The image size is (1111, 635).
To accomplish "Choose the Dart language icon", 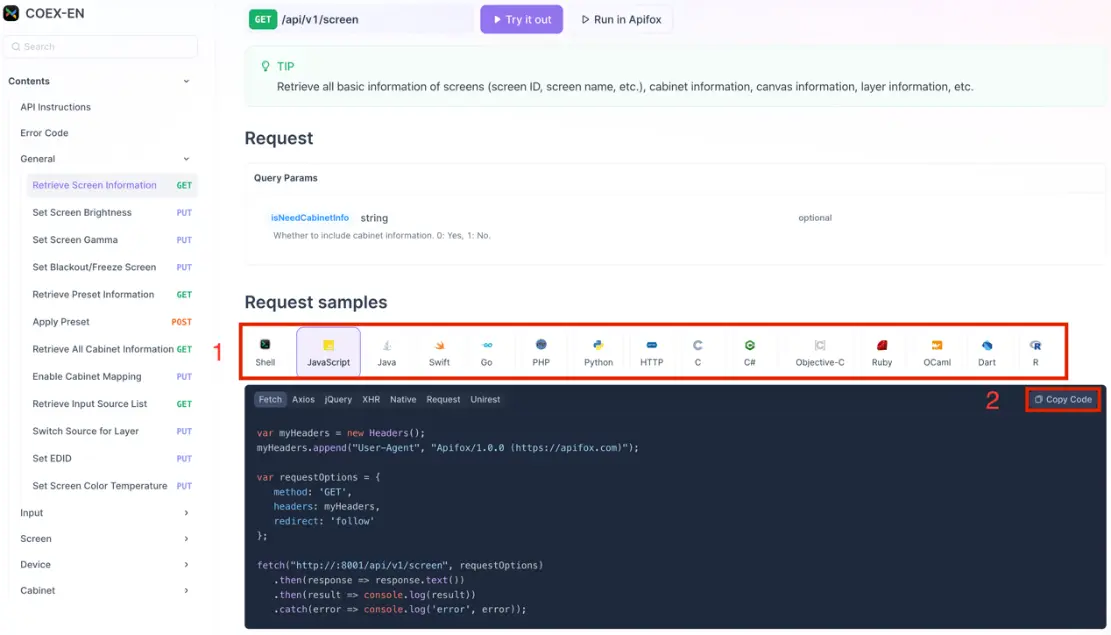I will click(987, 345).
